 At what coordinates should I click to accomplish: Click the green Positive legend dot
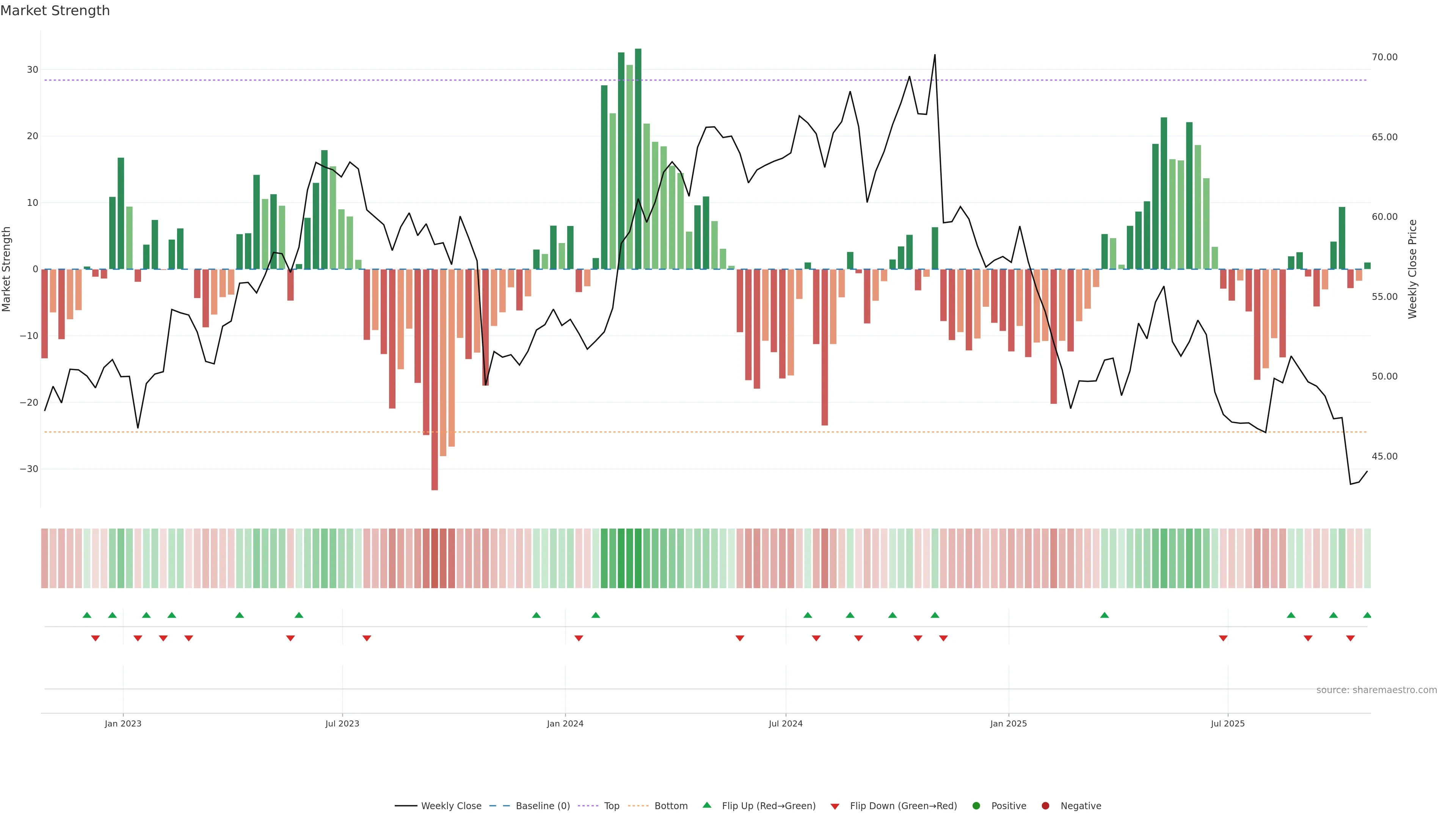click(x=976, y=805)
